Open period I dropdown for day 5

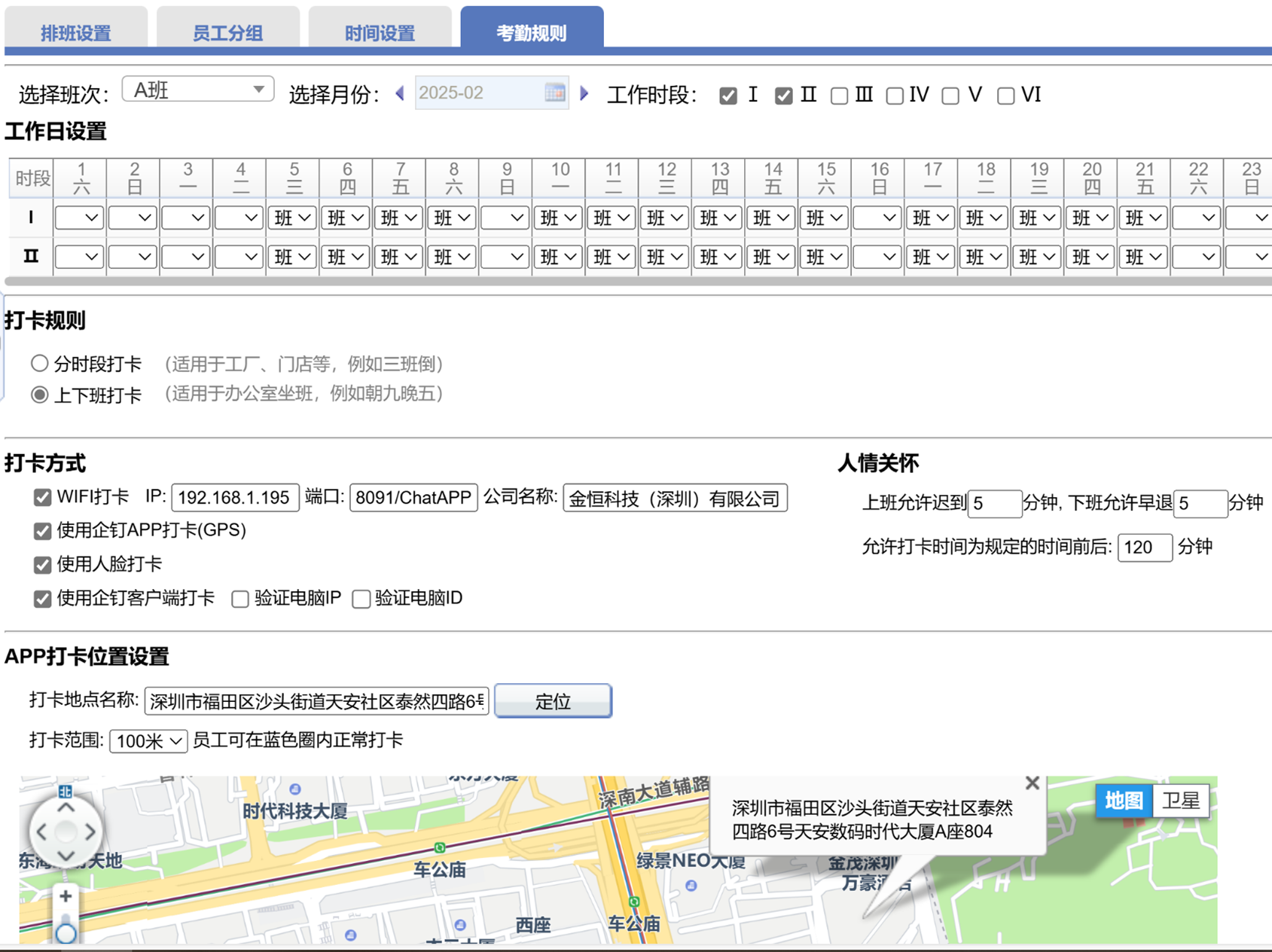292,218
